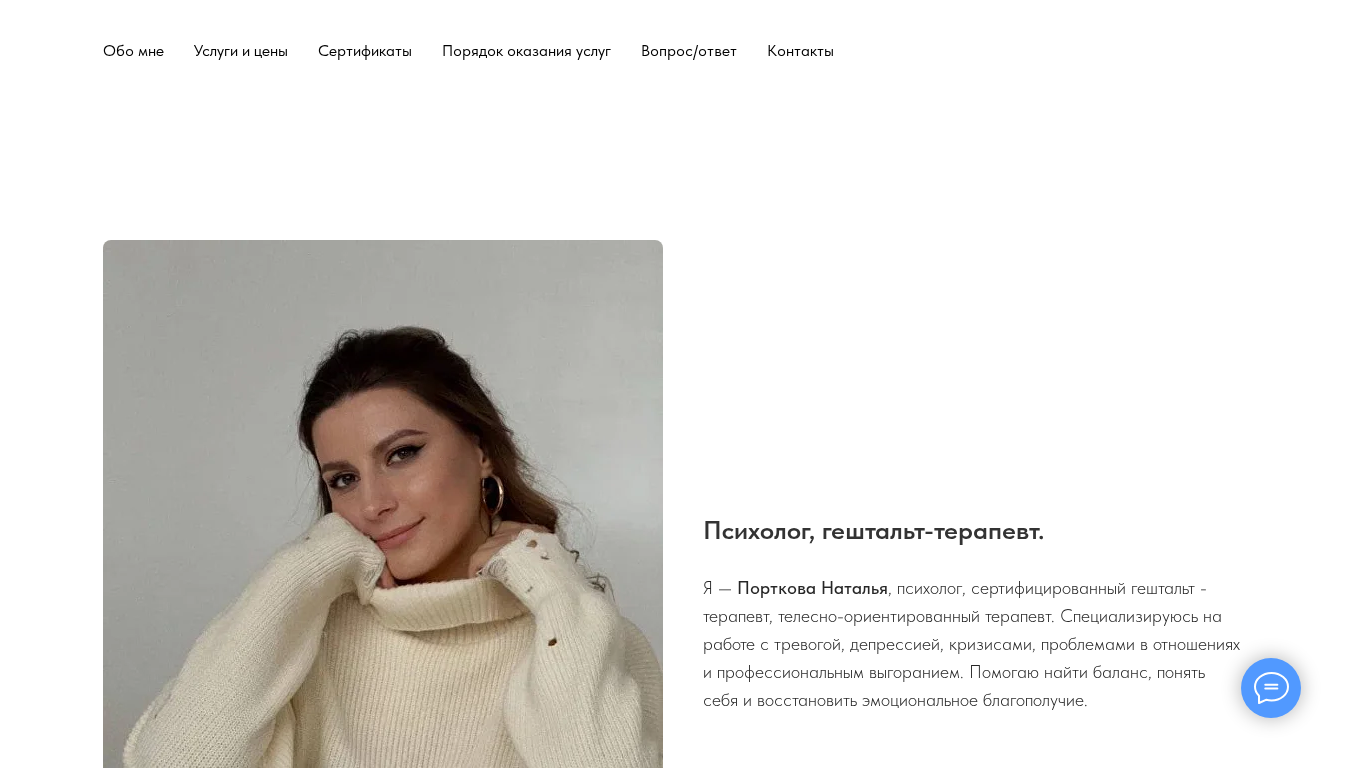The image size is (1366, 768).
Task: Click the 'Контакты' navigation link
Action: click(800, 51)
